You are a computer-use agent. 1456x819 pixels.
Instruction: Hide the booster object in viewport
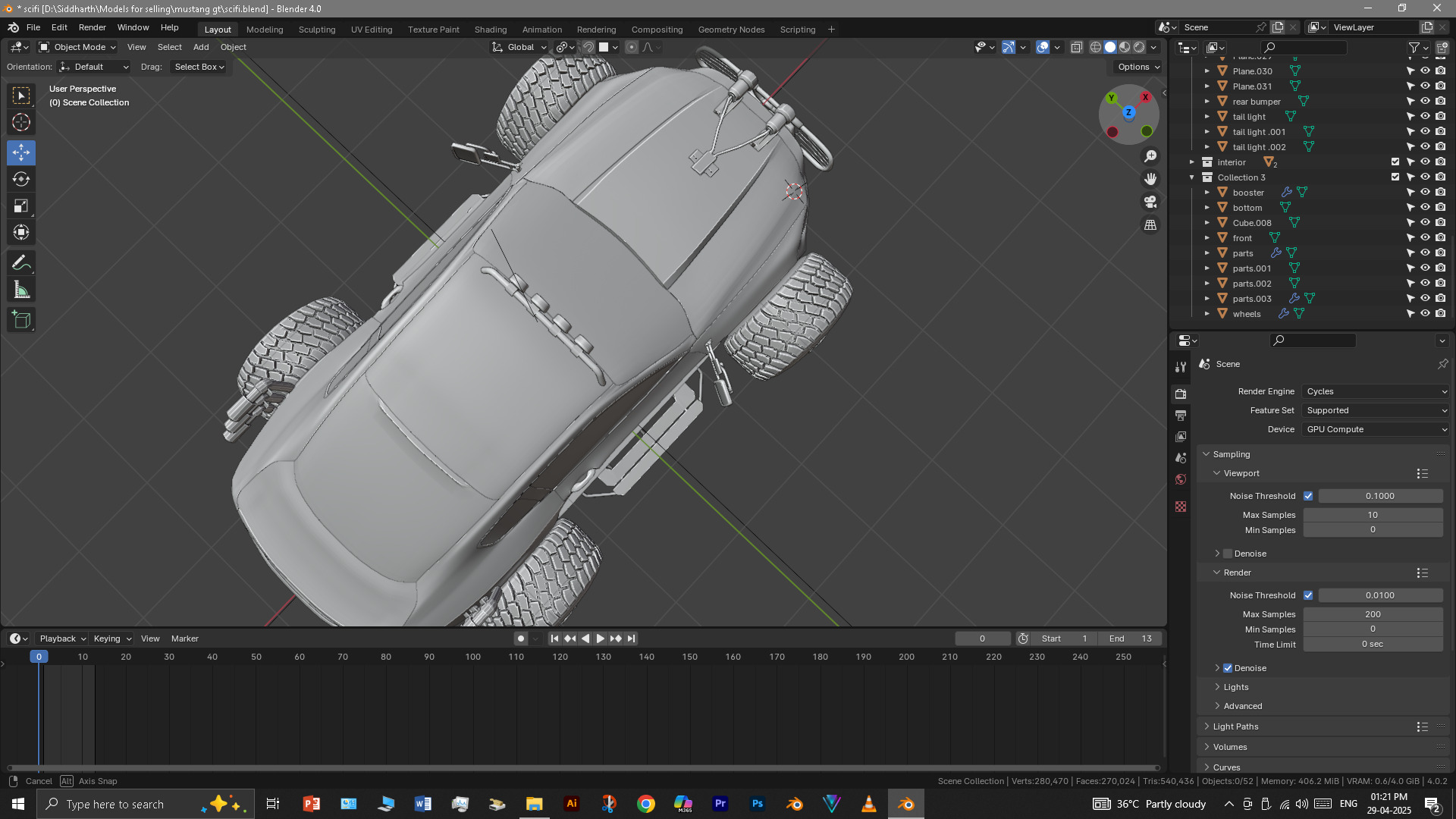coord(1425,192)
